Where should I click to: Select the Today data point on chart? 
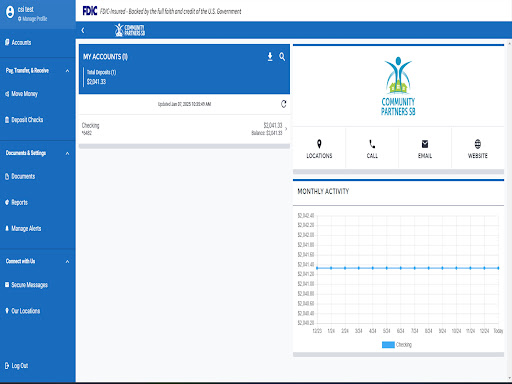click(x=498, y=268)
